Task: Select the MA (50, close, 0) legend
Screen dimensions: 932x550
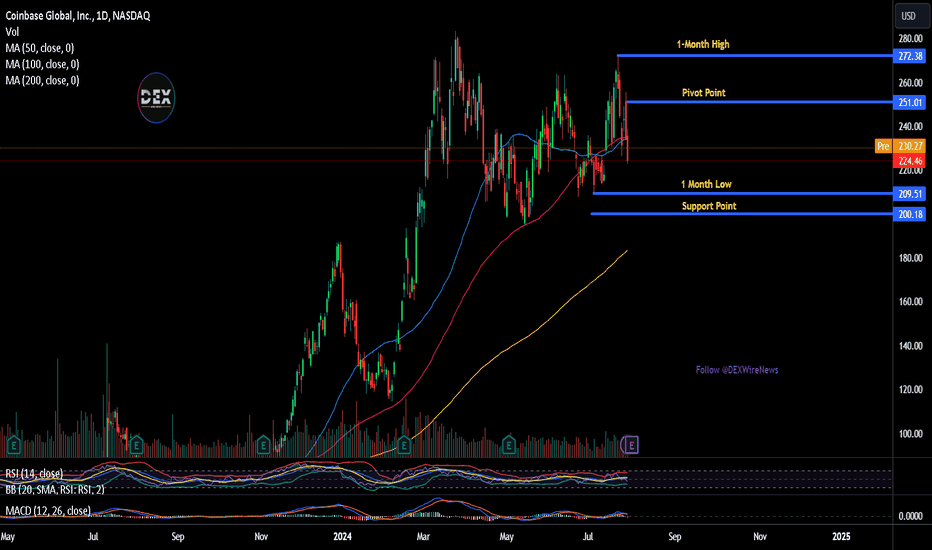Action: tap(40, 48)
